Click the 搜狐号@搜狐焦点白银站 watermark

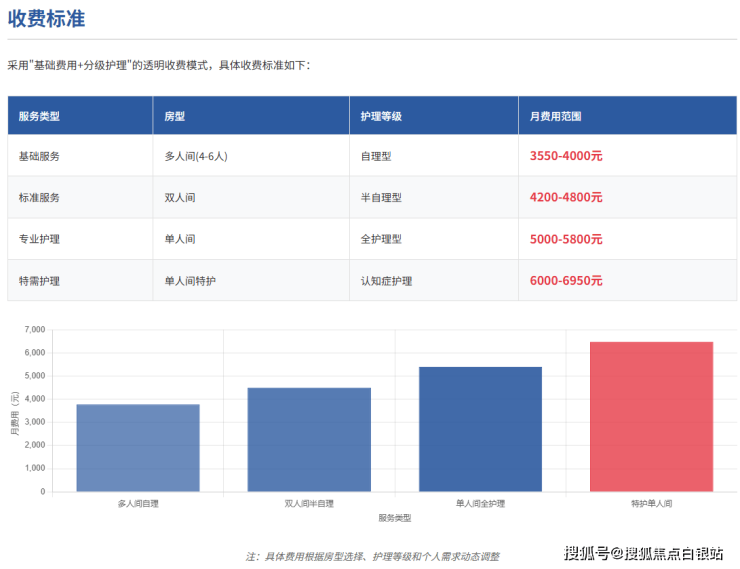point(643,553)
